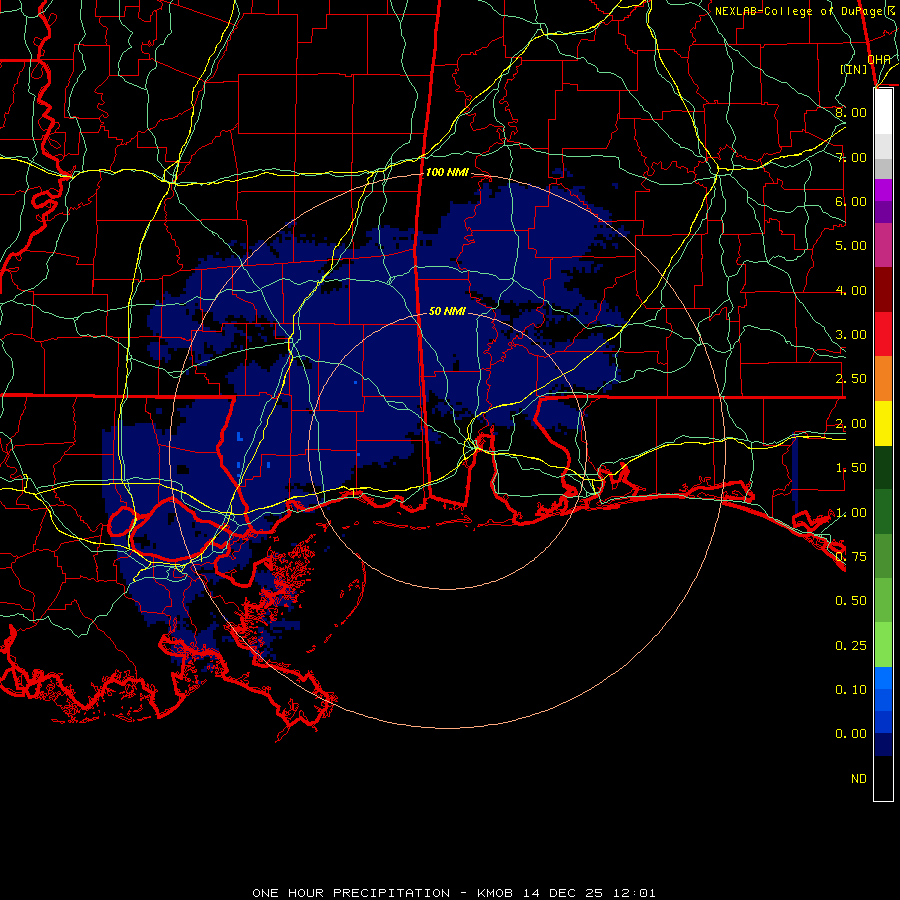Click the 3.00 legend value

tap(851, 335)
